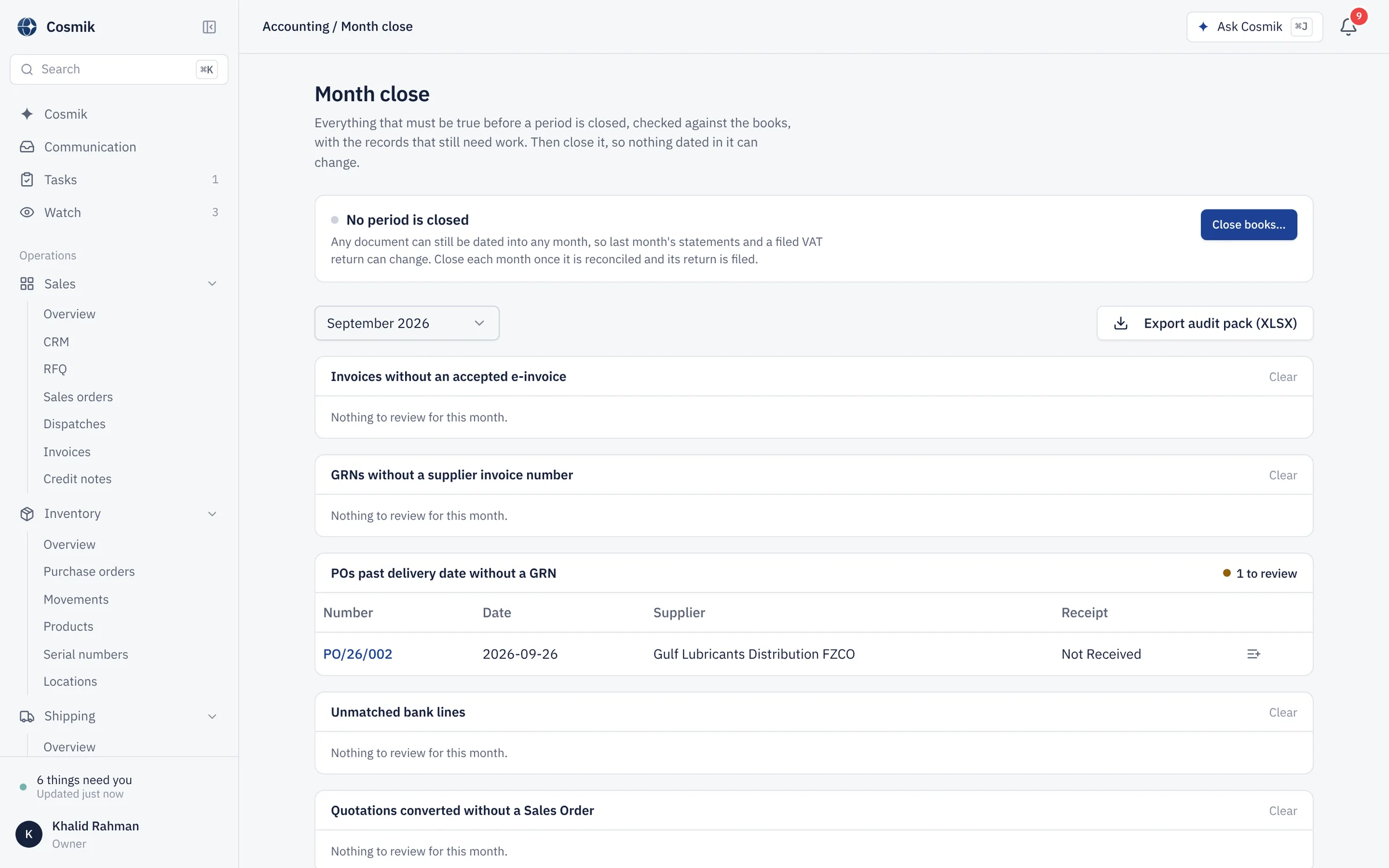The height and width of the screenshot is (868, 1389).
Task: Click the Sales grid icon
Action: (27, 284)
